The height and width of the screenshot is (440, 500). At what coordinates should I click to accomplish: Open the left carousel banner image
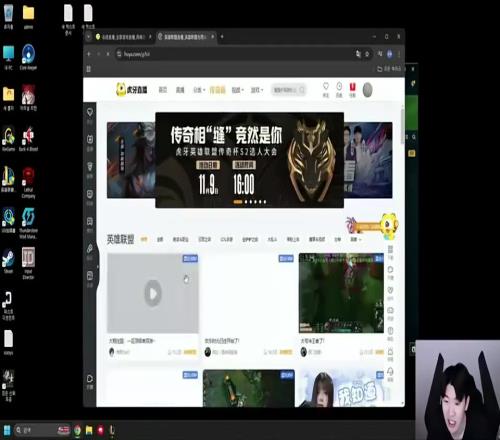131,160
